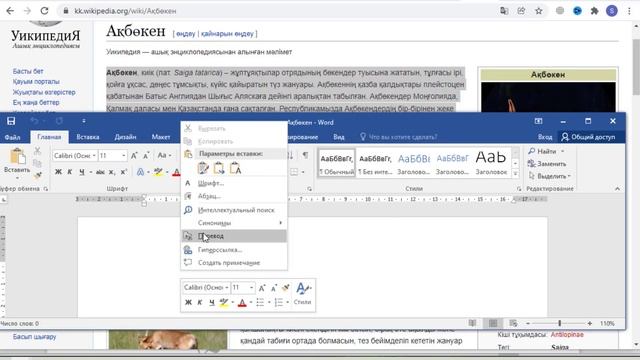Viewport: 640px width, 360px height.
Task: Select Абзац... in context menu
Action: coord(234,196)
